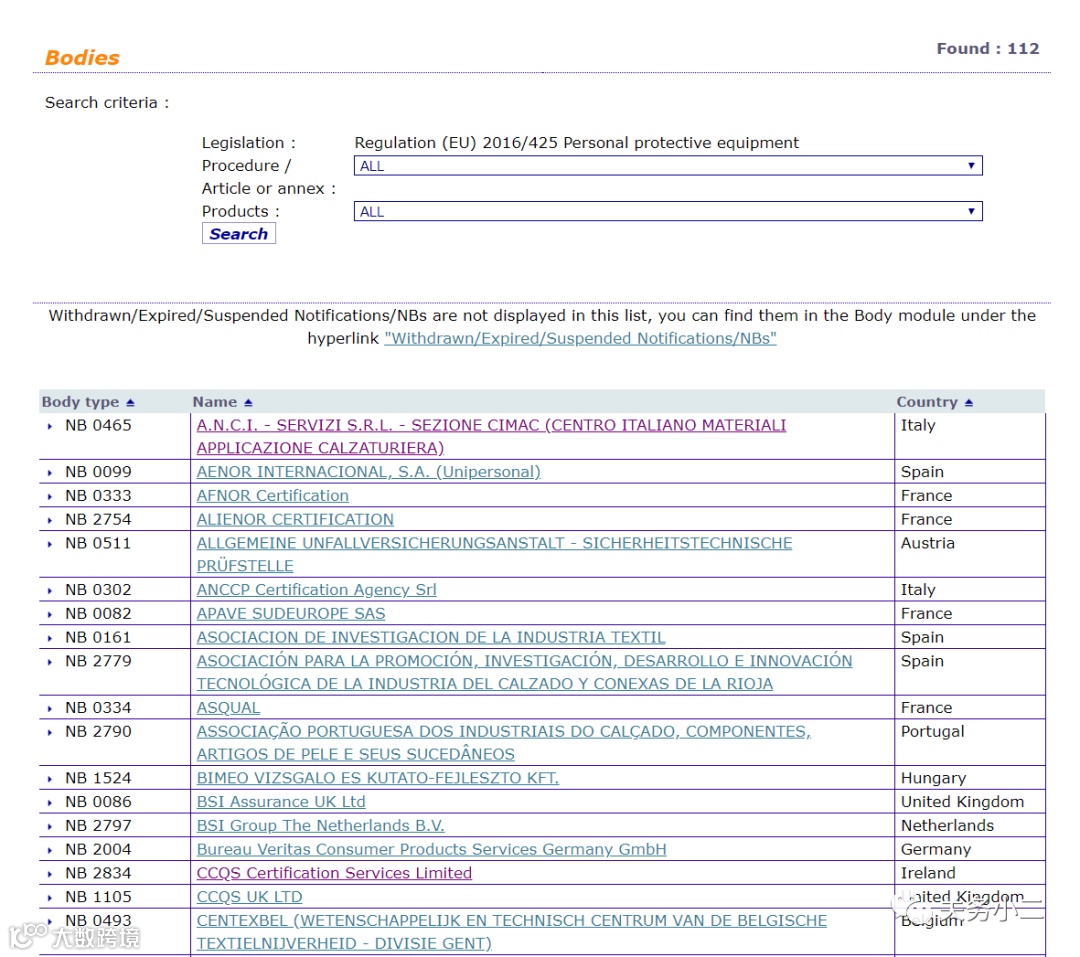Open ALLGEMEINE UNFALLVERSICHERUNGSANSTALT link
Viewport: 1080px width, 957px height.
495,554
